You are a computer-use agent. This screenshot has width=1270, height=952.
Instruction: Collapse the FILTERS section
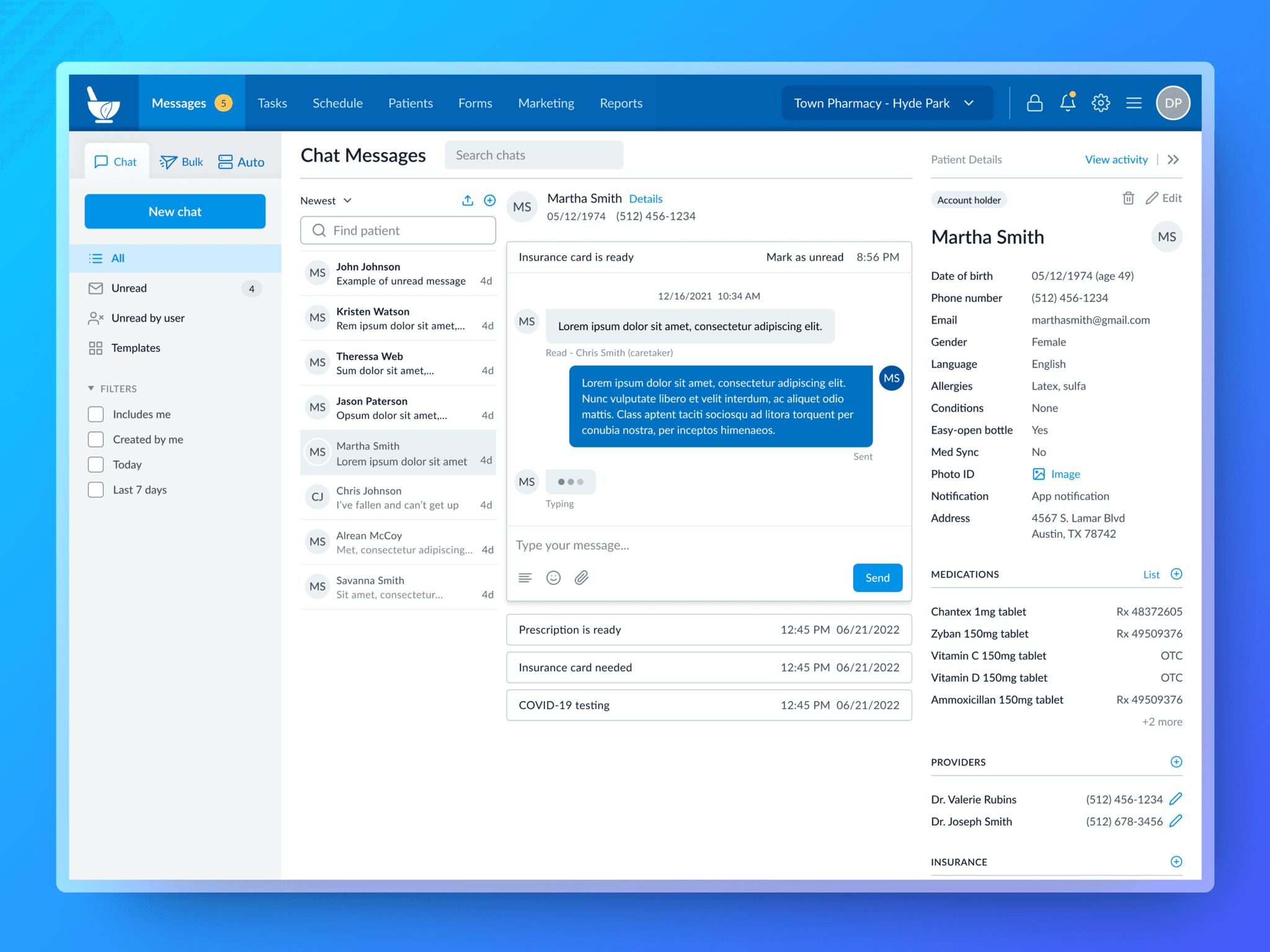(91, 389)
